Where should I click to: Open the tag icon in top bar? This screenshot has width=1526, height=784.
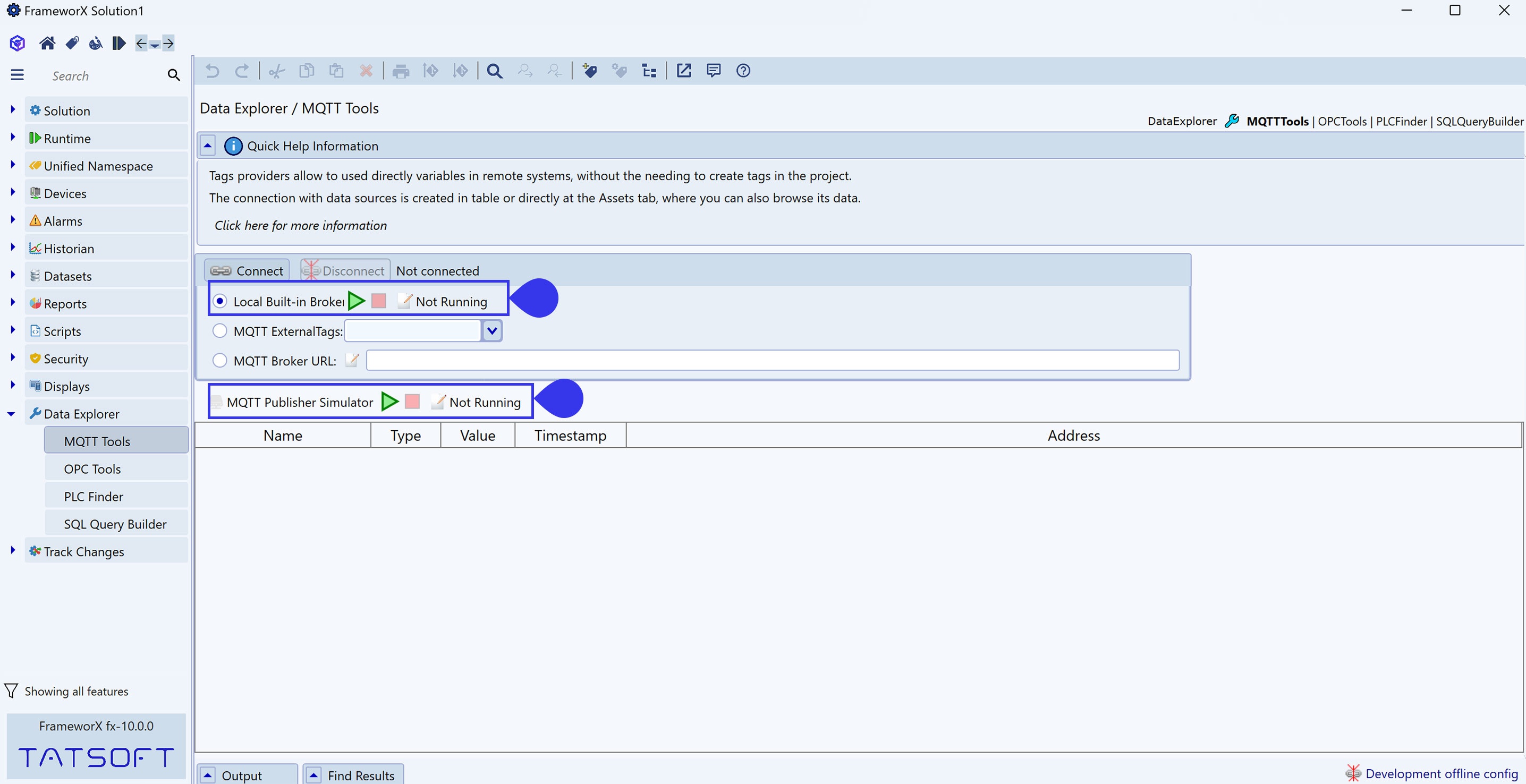(72, 43)
